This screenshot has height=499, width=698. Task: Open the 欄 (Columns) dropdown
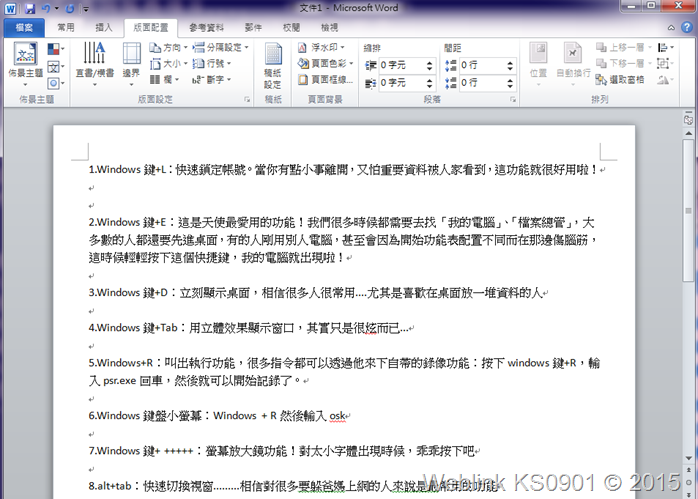[x=164, y=80]
